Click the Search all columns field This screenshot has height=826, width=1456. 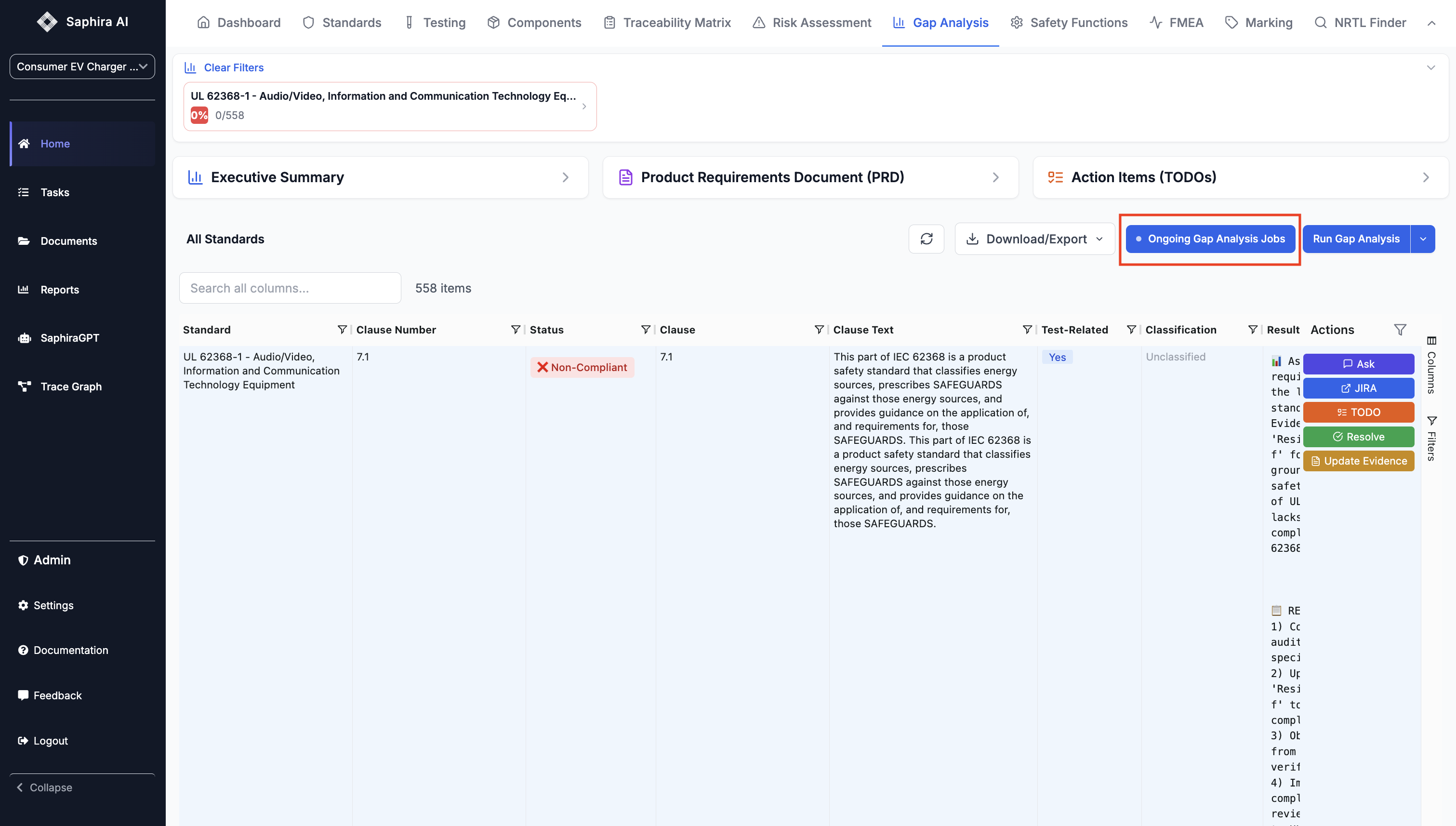pyautogui.click(x=290, y=288)
